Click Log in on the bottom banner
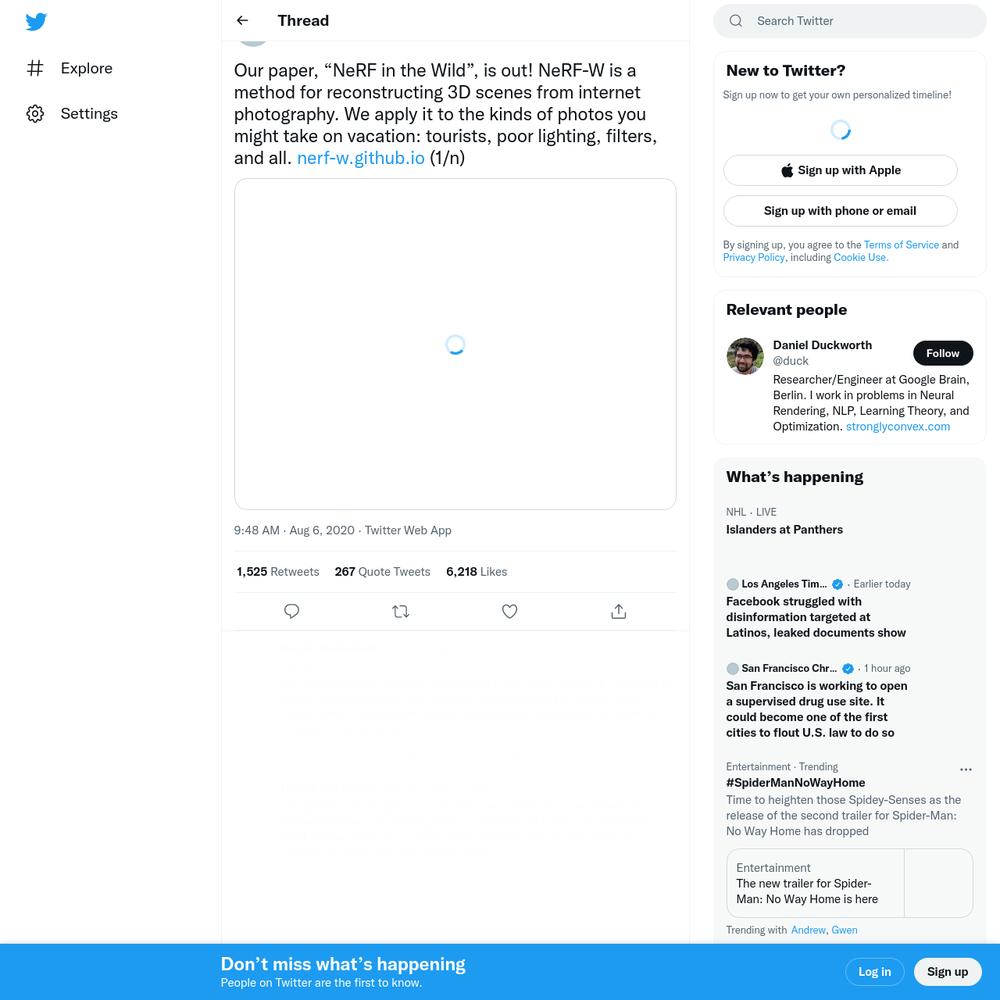1000x1000 pixels. (874, 972)
